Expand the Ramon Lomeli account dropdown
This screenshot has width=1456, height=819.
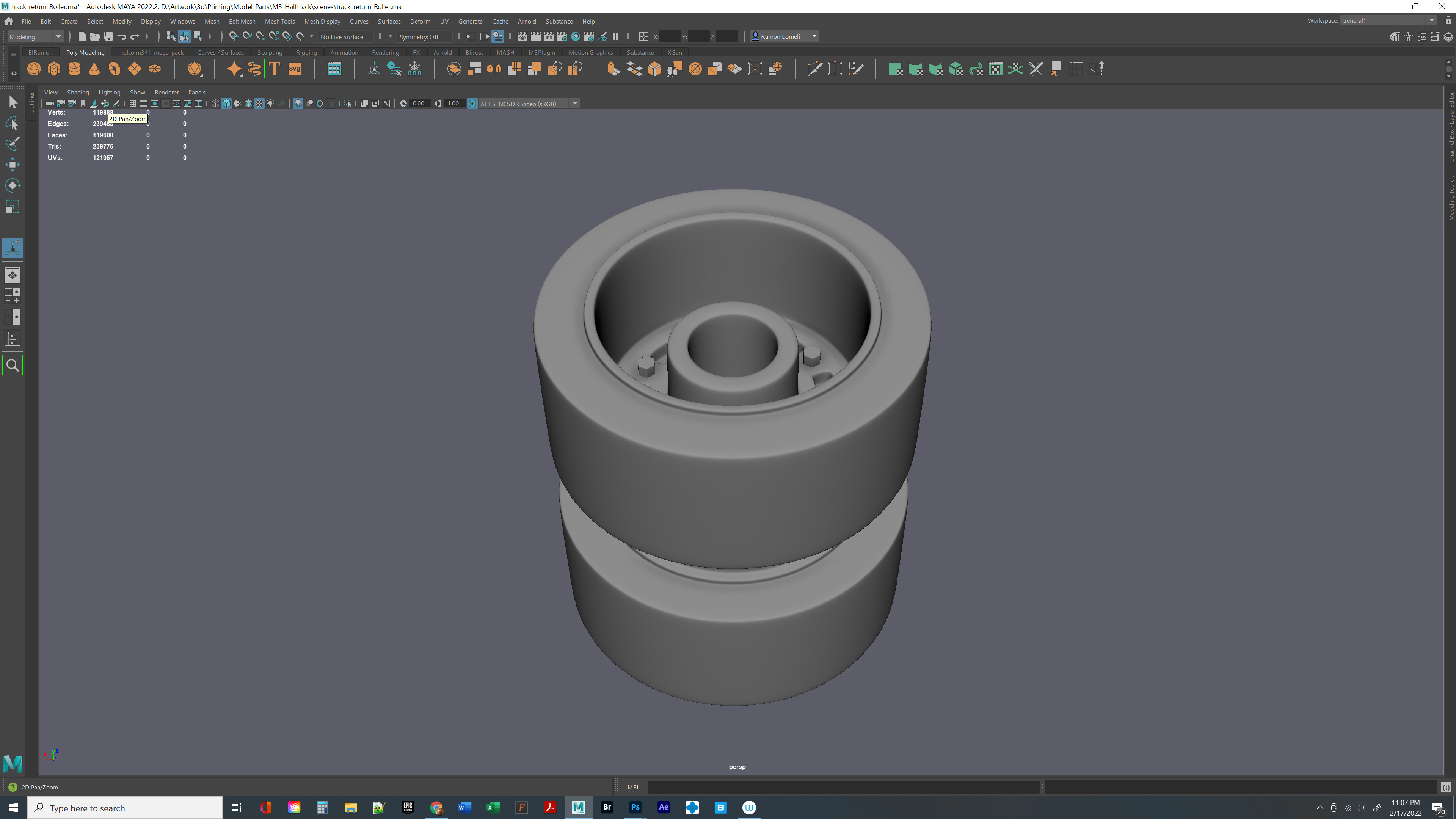tap(814, 36)
